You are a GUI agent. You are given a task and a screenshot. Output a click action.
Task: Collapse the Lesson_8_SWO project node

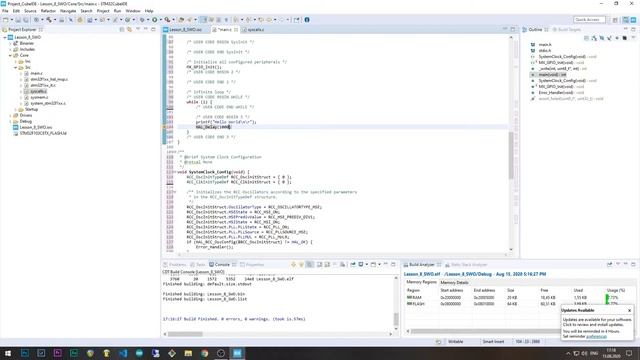coord(5,37)
